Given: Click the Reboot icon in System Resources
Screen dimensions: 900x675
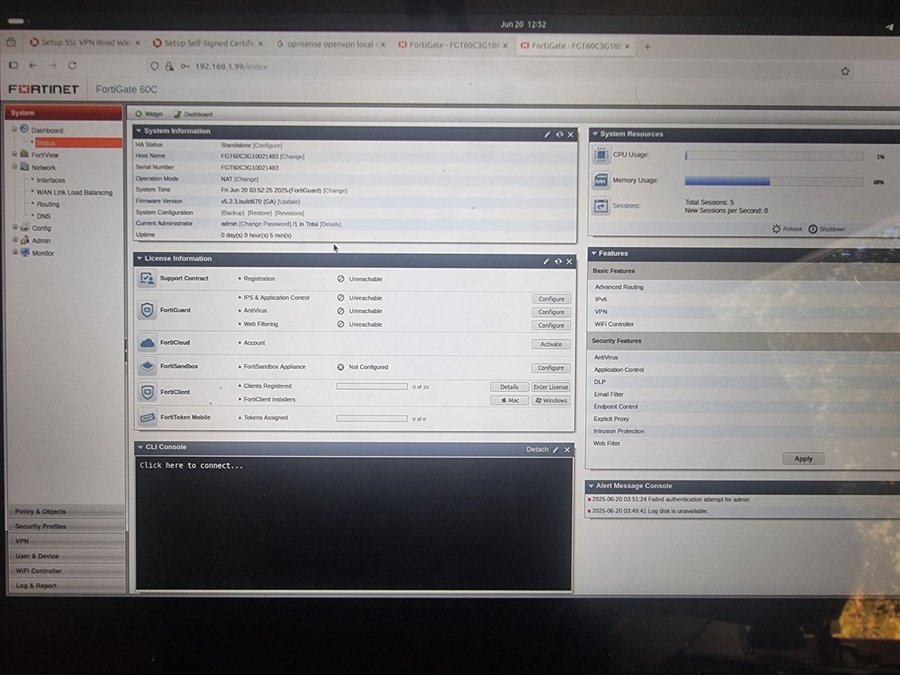Looking at the screenshot, I should [x=776, y=229].
